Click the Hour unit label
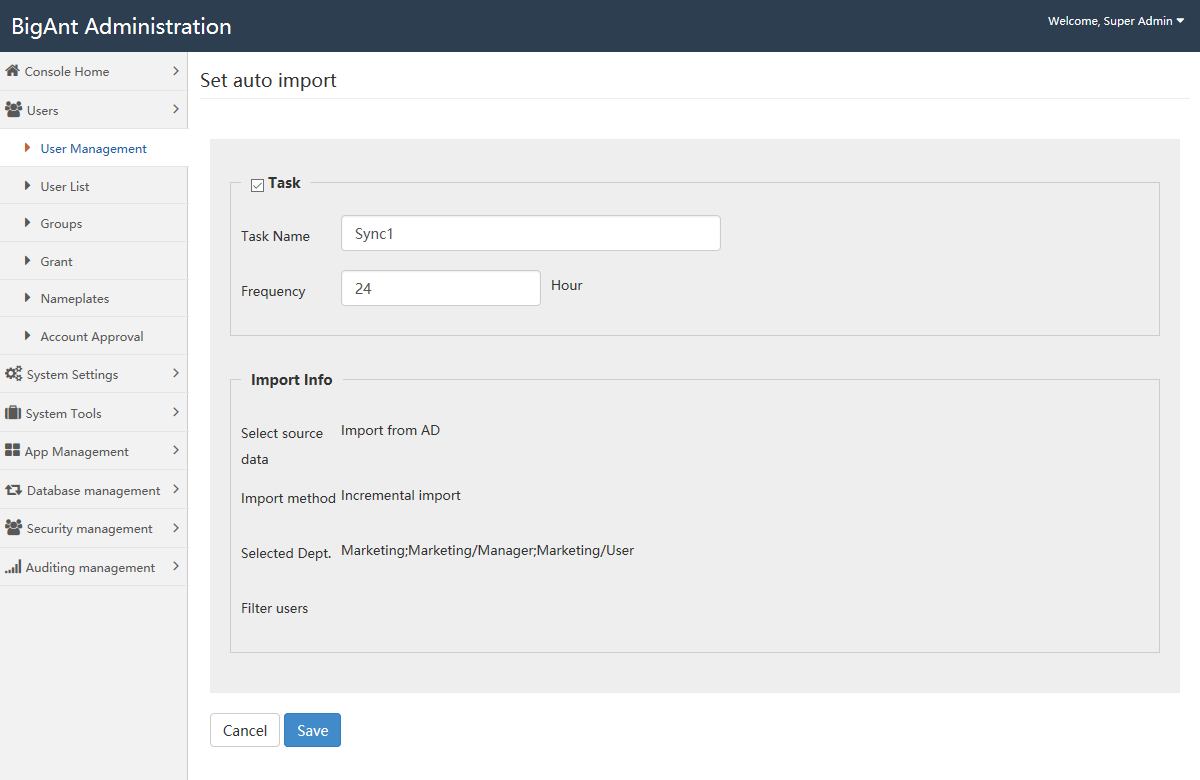 coord(567,285)
